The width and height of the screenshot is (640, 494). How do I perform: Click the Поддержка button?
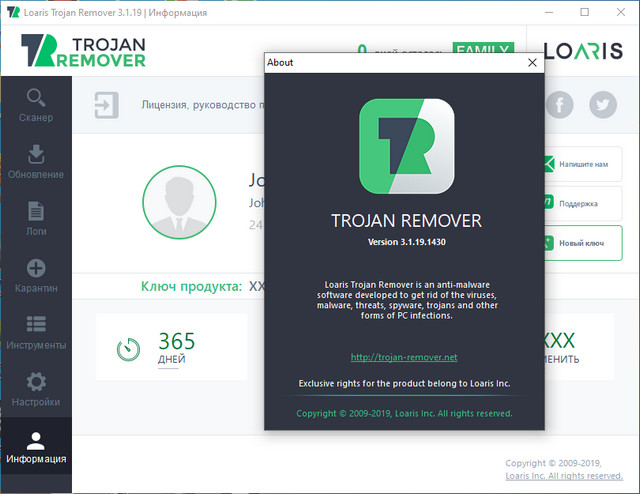pos(583,203)
